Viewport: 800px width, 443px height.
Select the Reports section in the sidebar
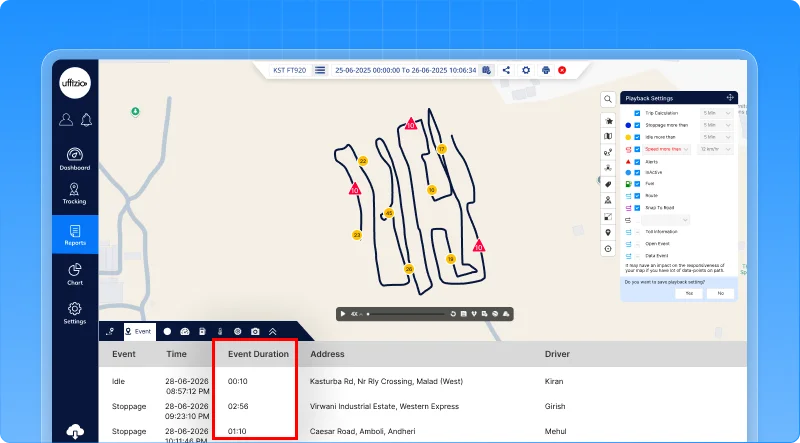point(75,235)
